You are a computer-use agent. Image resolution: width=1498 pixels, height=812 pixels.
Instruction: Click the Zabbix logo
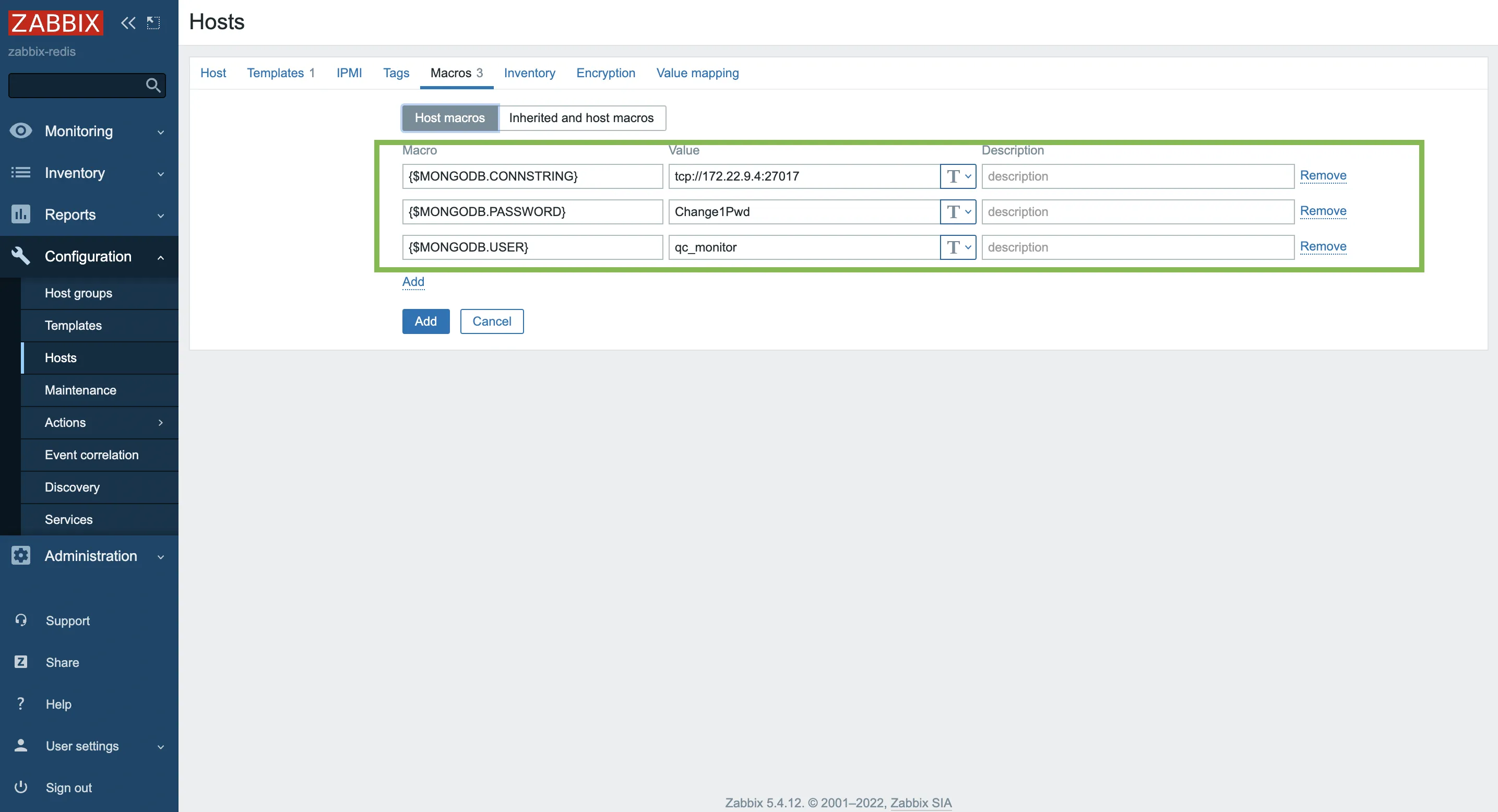point(56,23)
